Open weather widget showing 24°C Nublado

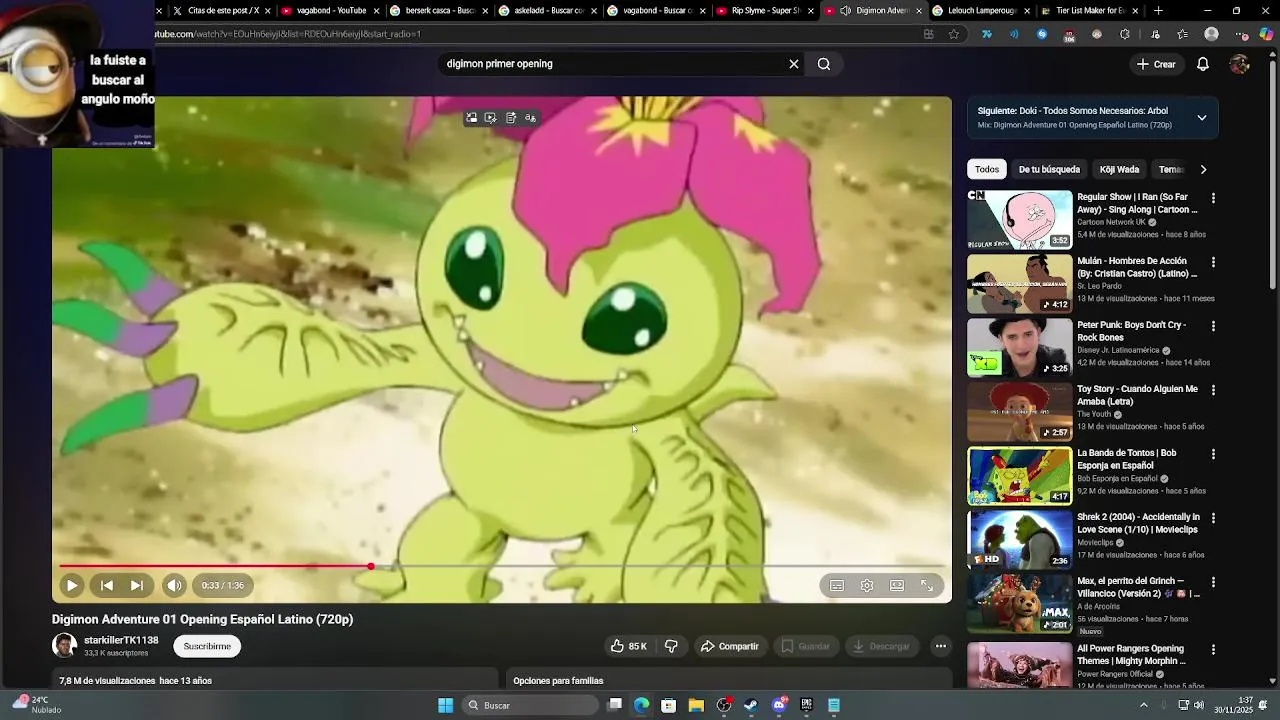point(38,705)
